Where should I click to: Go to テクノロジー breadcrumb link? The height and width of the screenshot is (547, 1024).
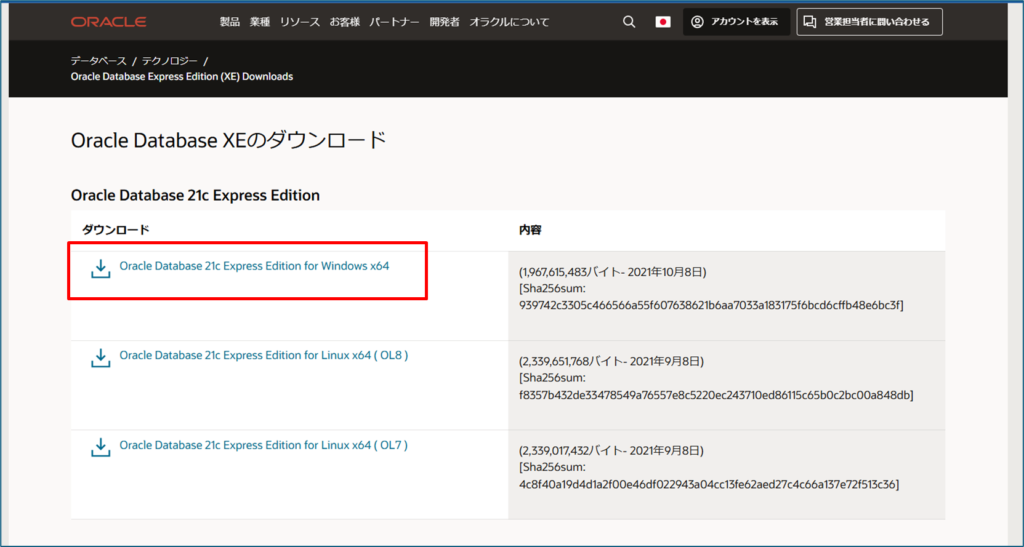point(168,61)
